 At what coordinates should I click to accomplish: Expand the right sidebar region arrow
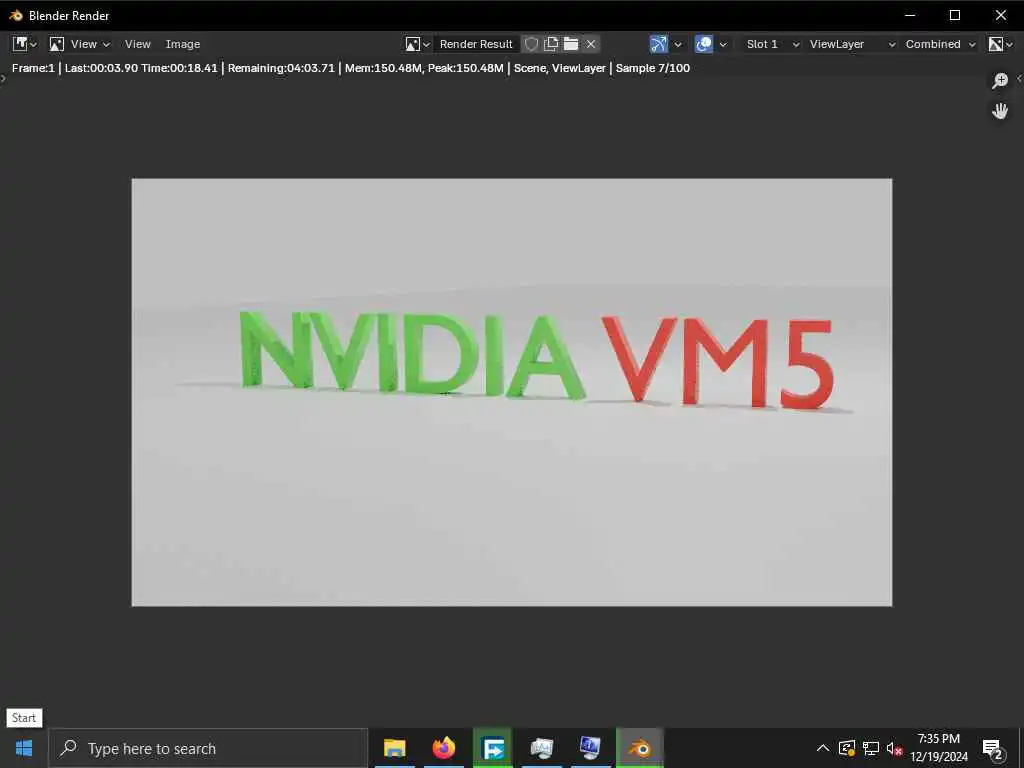[x=1019, y=78]
